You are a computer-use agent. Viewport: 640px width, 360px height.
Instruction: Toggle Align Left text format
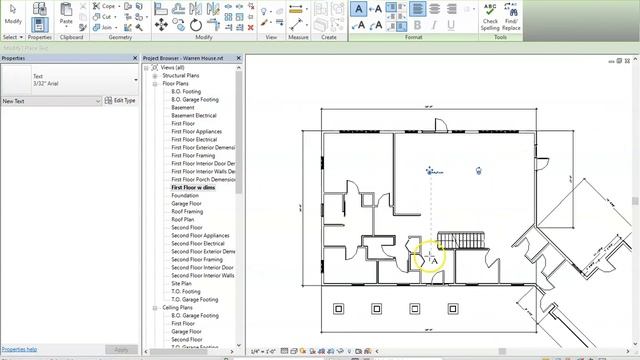[x=417, y=9]
